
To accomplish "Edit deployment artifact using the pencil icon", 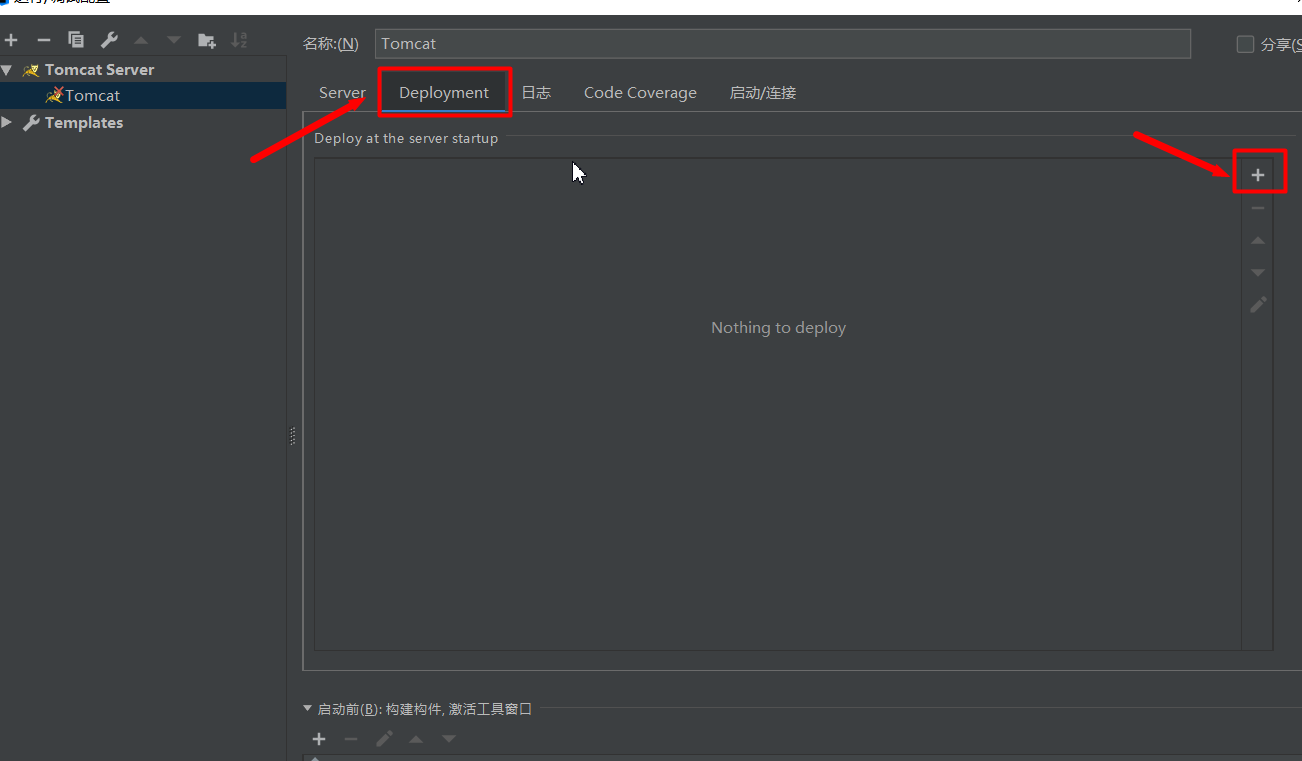I will click(x=1258, y=304).
